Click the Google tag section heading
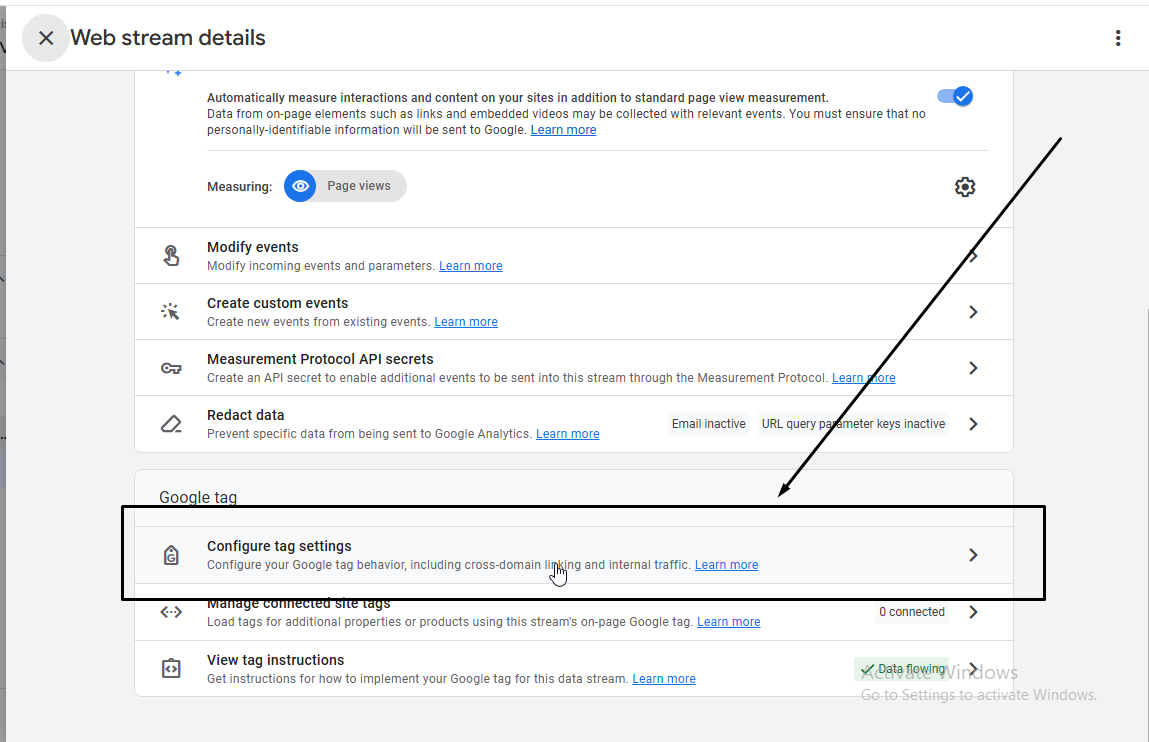This screenshot has width=1149, height=742. 198,497
